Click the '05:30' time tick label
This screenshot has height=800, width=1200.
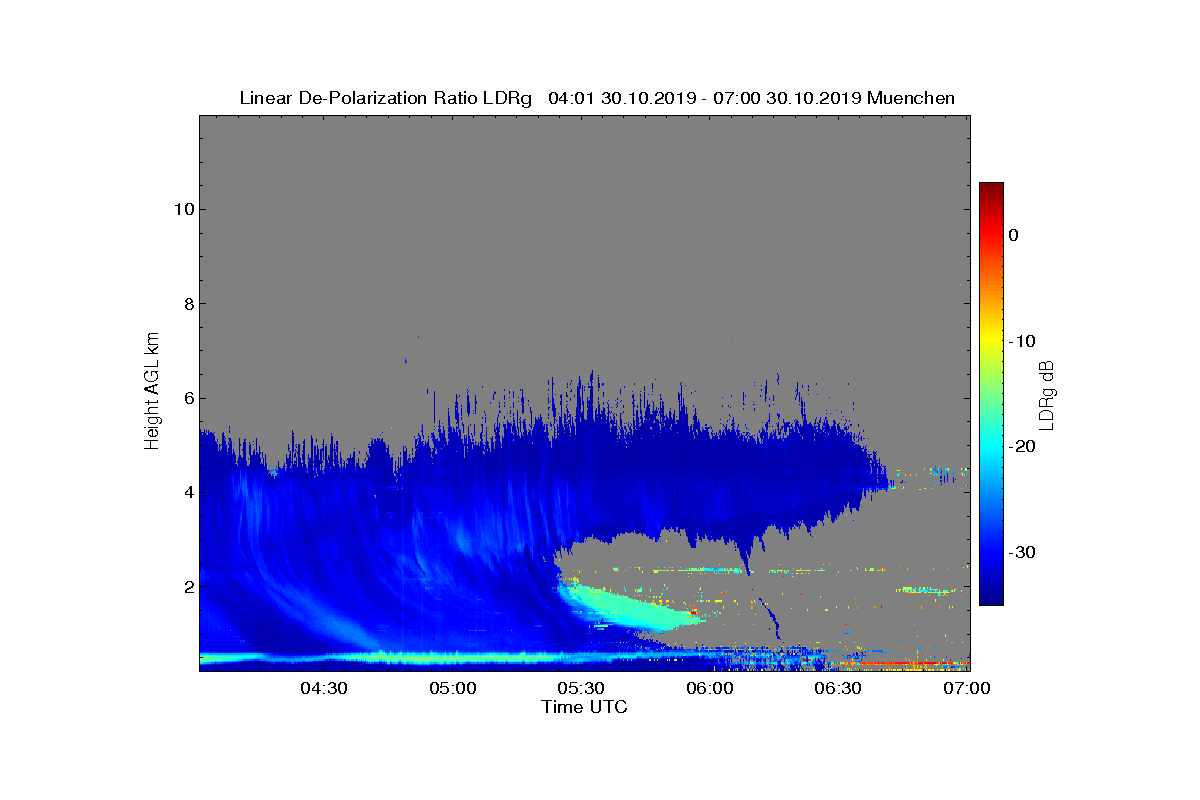[x=581, y=688]
